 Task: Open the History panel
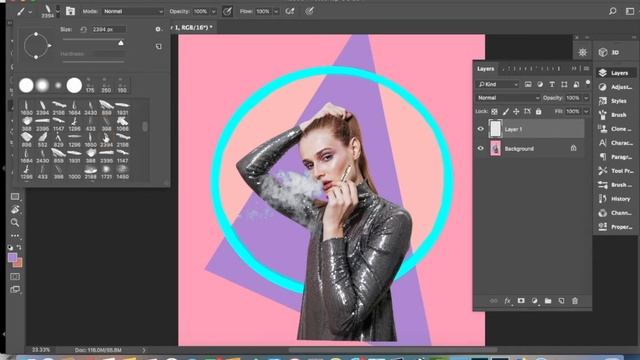[615, 199]
